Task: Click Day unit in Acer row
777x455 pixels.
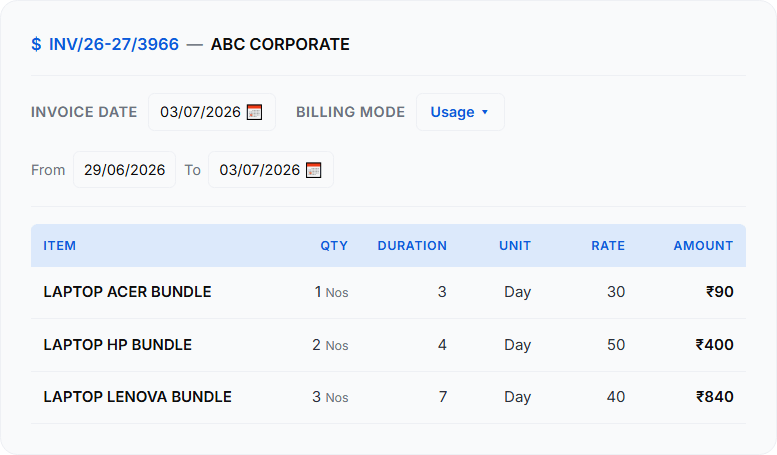Action: [517, 292]
